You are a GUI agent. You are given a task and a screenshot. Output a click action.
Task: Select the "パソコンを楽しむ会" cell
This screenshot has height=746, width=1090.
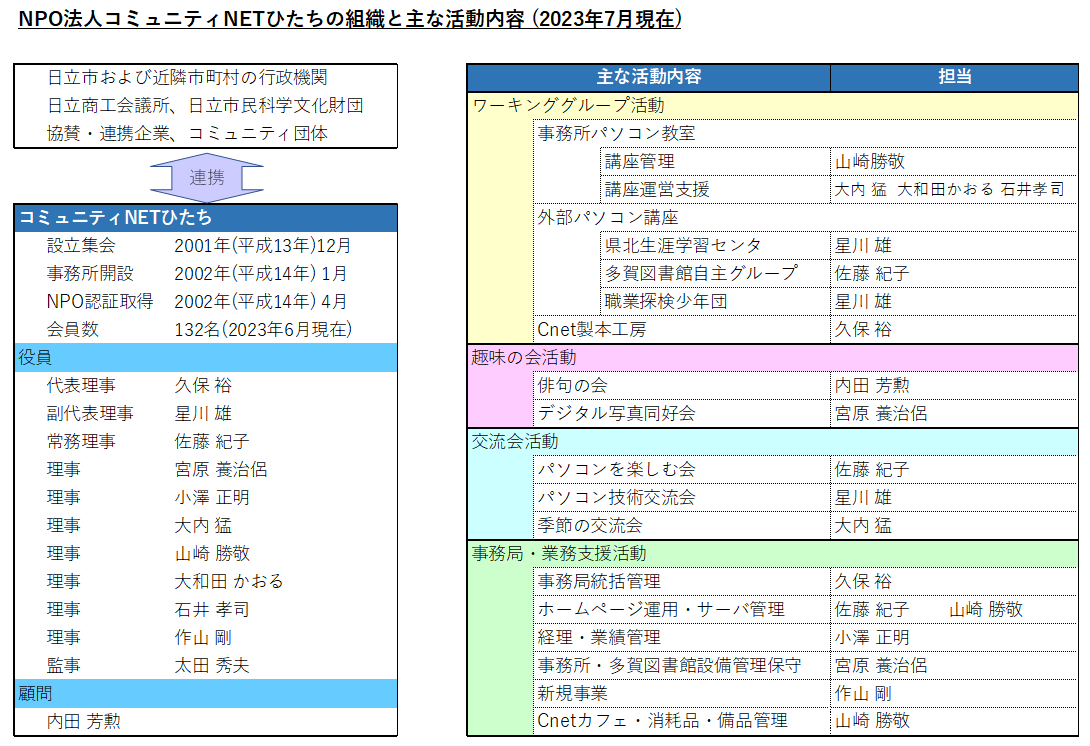682,469
